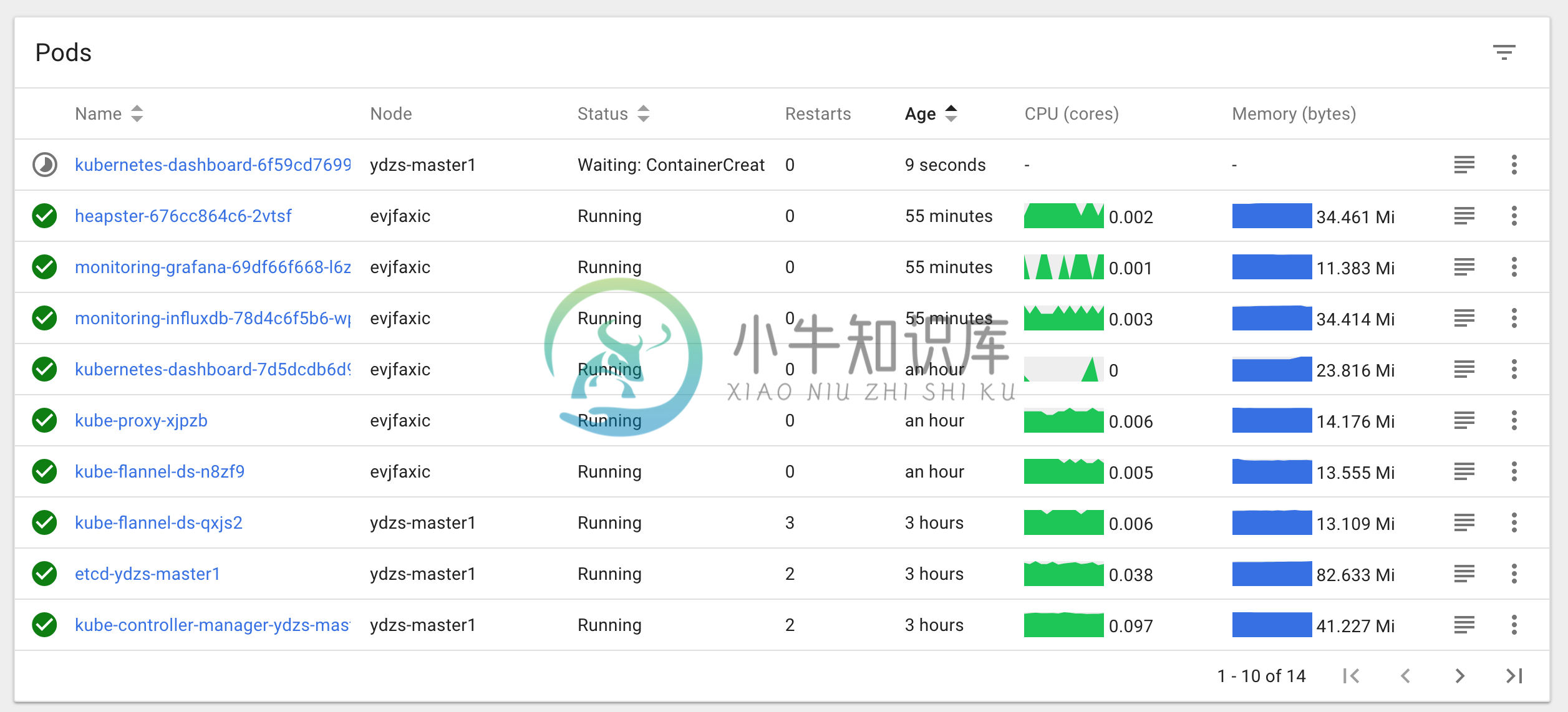Open actions menu for monitoring-grafana row
The height and width of the screenshot is (712, 1568).
(x=1514, y=267)
